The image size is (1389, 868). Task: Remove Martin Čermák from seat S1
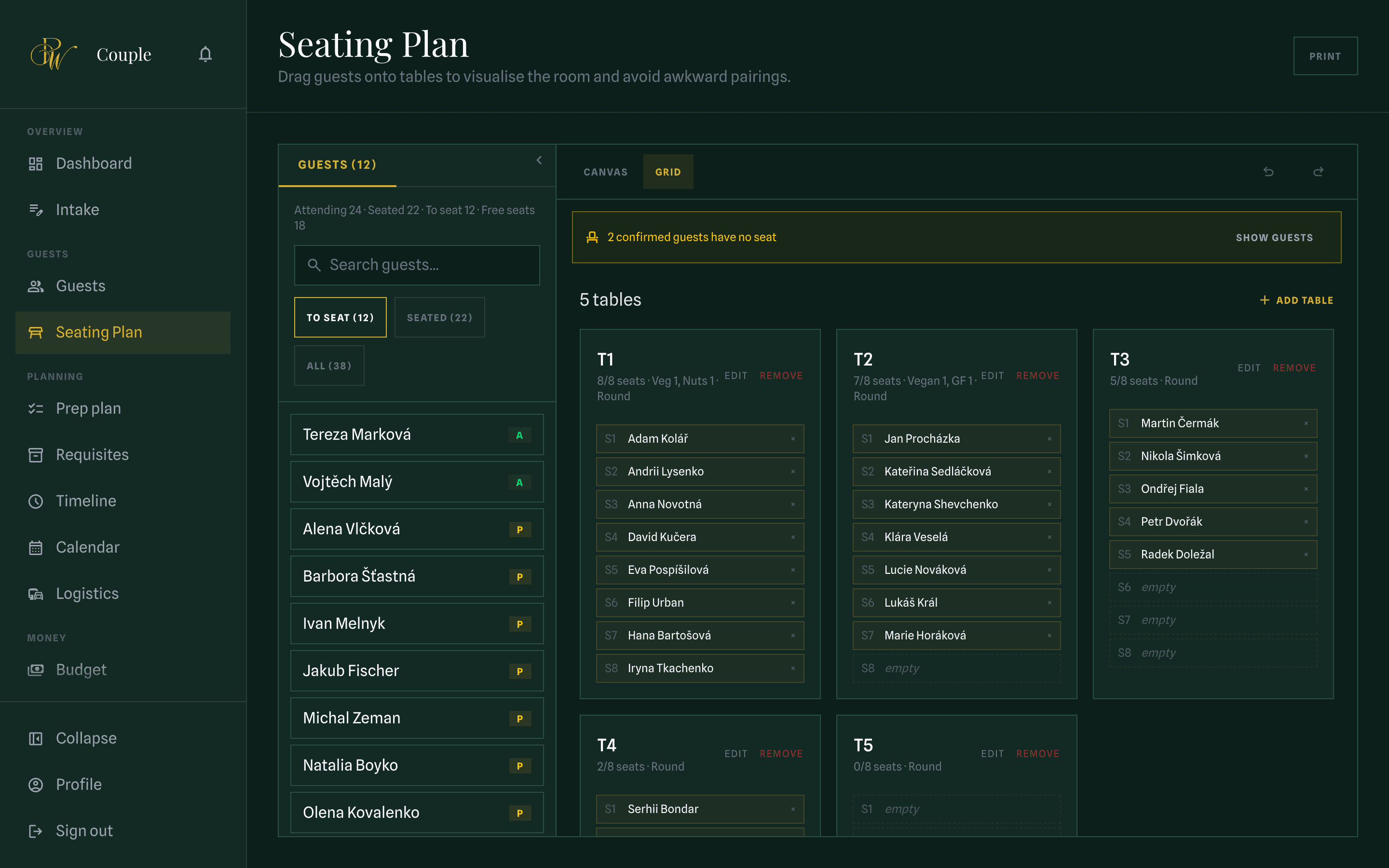pyautogui.click(x=1306, y=424)
